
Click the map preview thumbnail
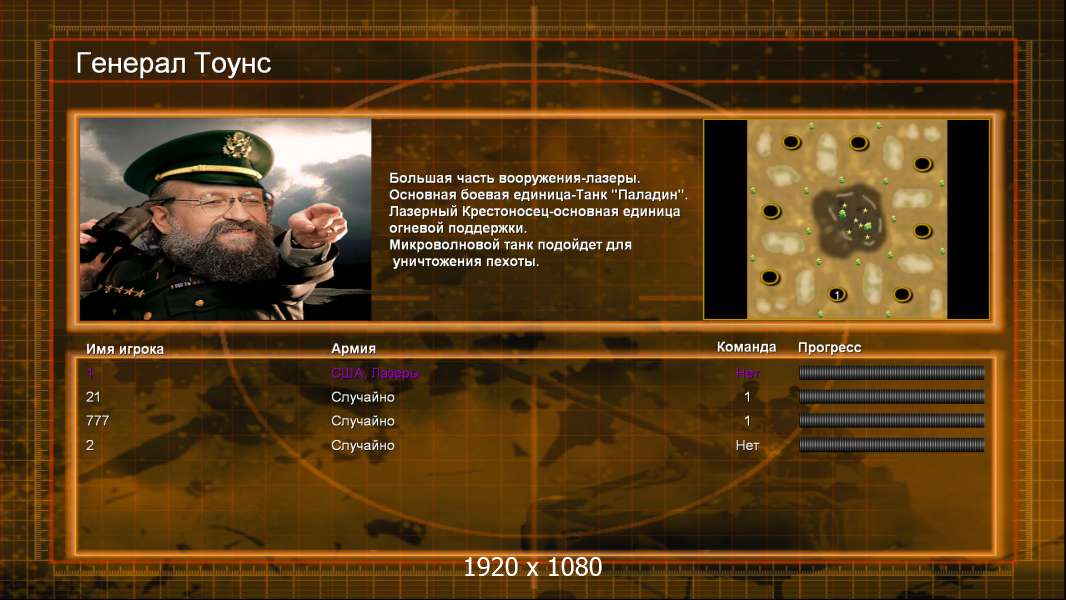tap(846, 219)
